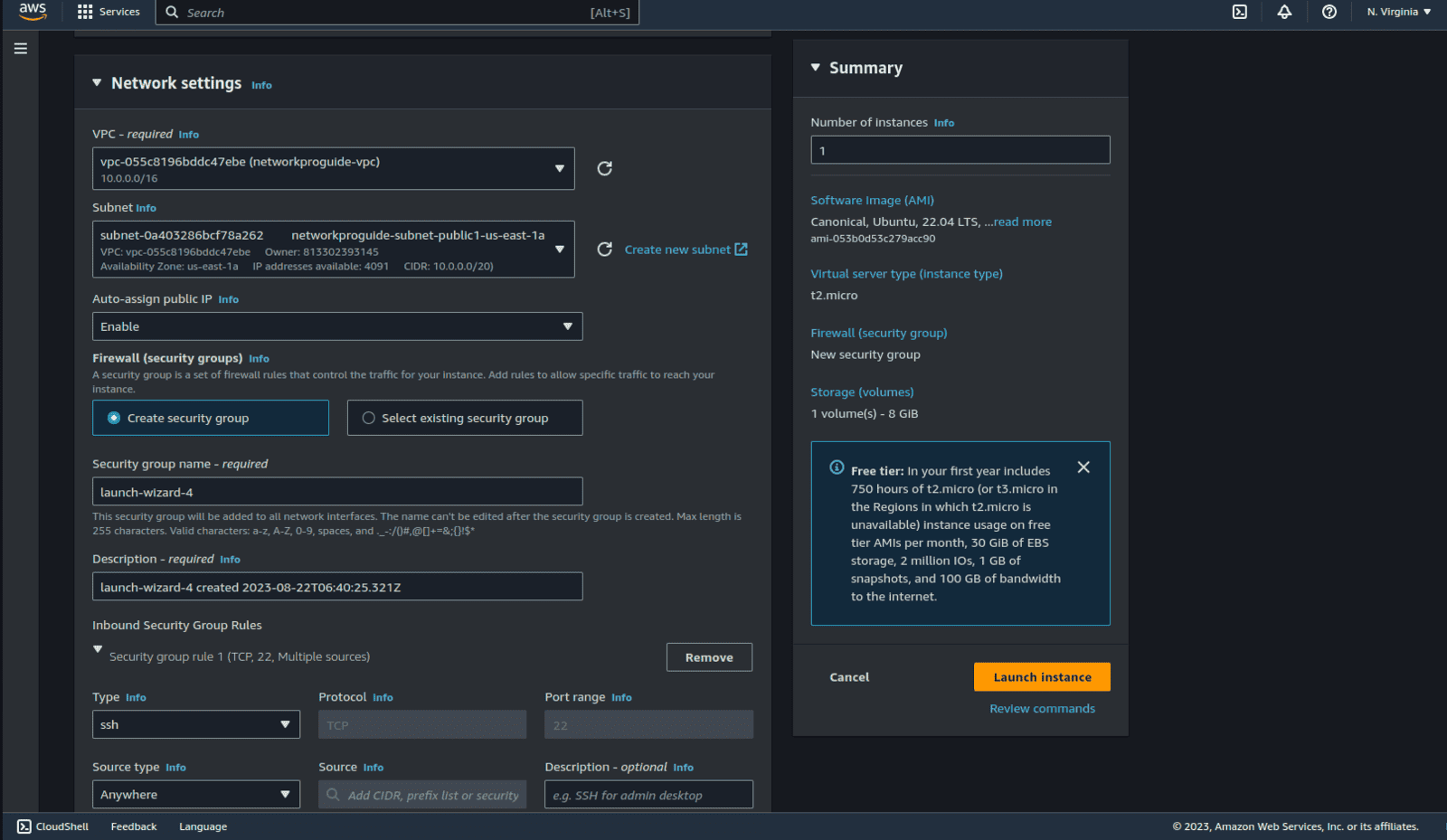Collapse the Network settings section

click(97, 83)
